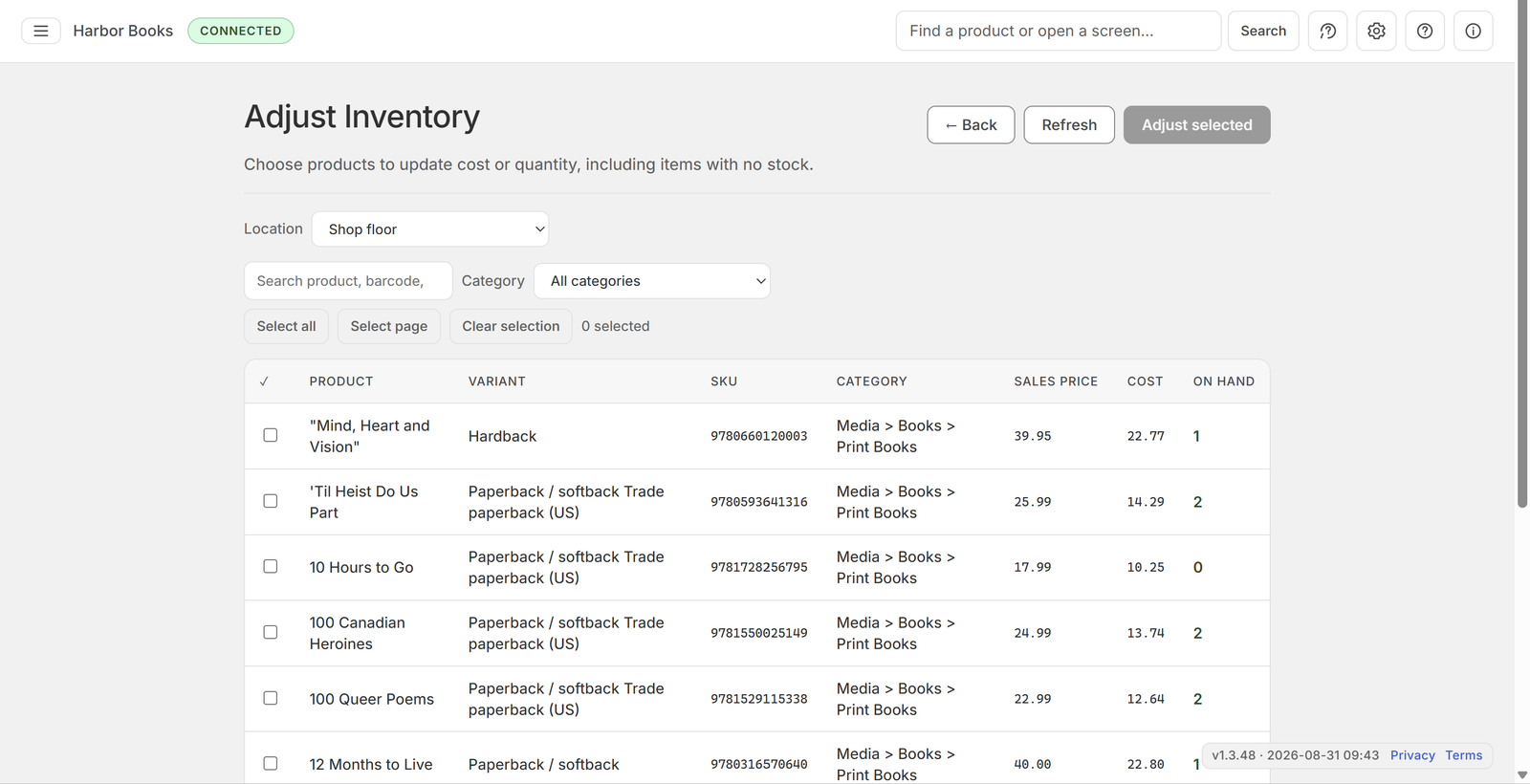Click the checkmark column header
The width and height of the screenshot is (1530, 784).
[264, 381]
